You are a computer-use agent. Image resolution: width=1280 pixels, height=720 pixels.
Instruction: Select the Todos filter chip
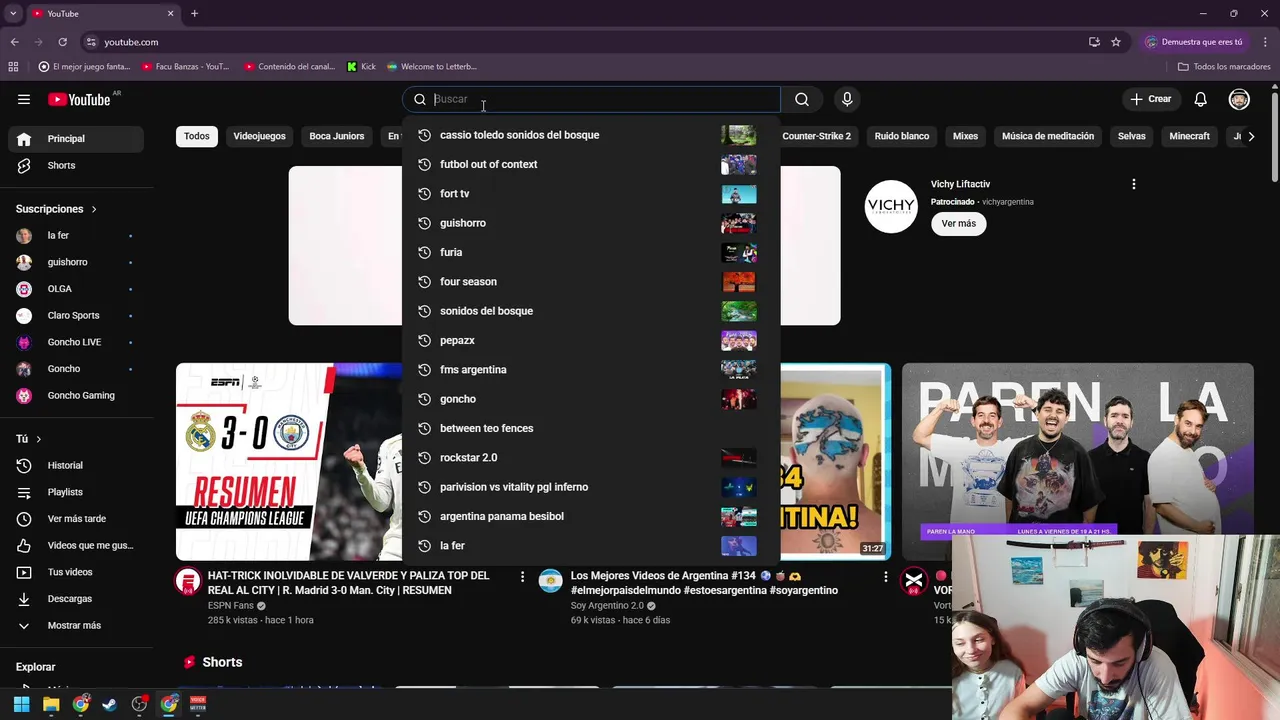coord(197,136)
